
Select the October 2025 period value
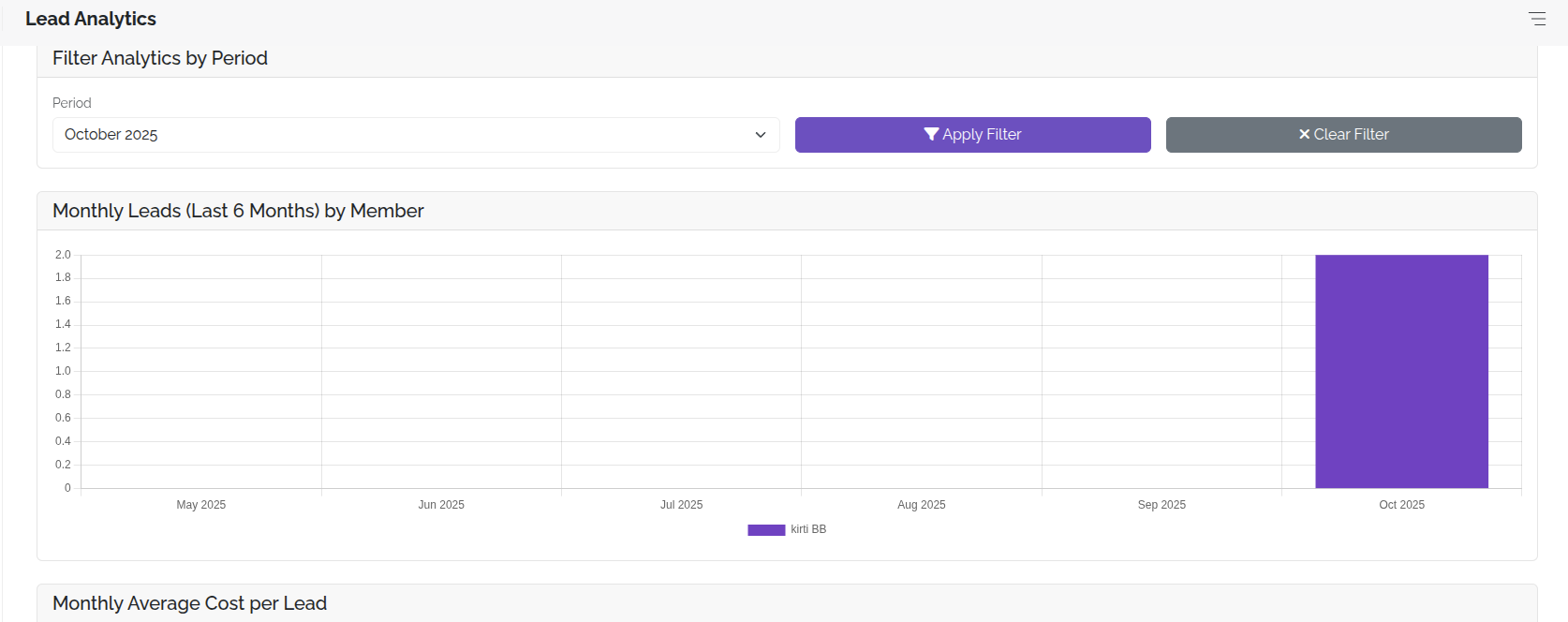(111, 135)
